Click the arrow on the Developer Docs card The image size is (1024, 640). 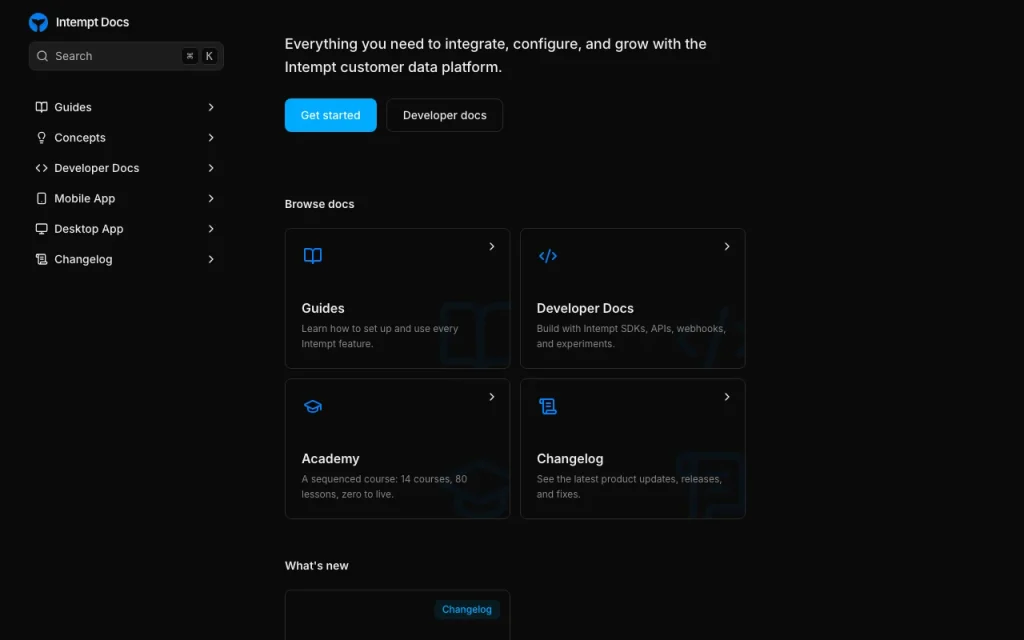[x=727, y=246]
